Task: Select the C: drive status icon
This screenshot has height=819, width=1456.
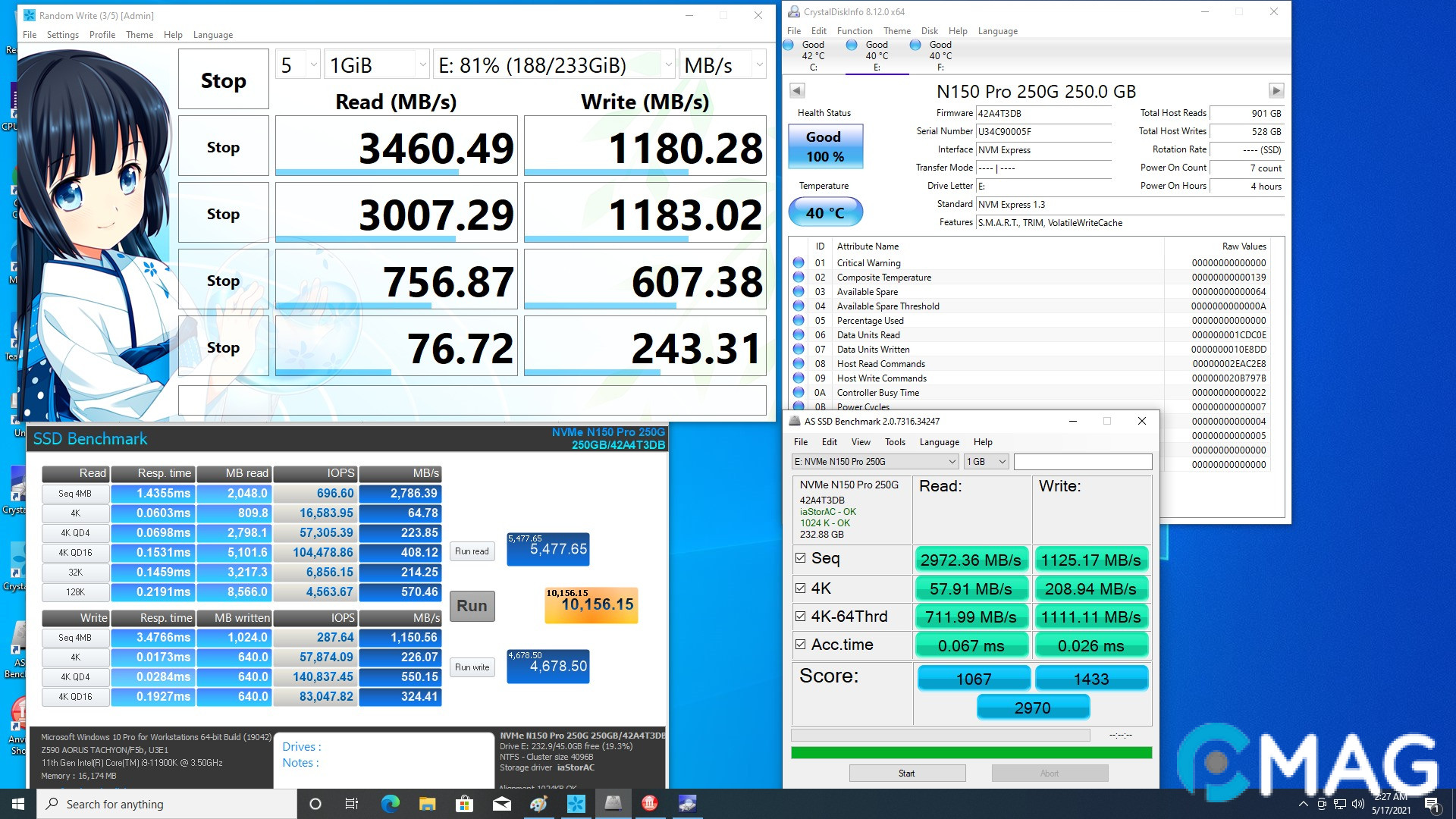Action: pyautogui.click(x=789, y=45)
